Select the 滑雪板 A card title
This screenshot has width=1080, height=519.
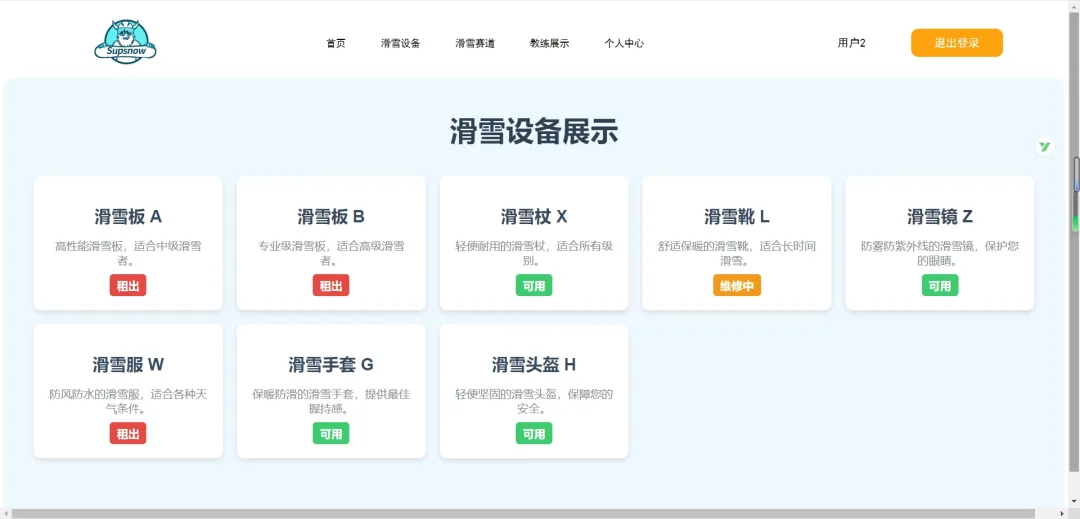[128, 217]
